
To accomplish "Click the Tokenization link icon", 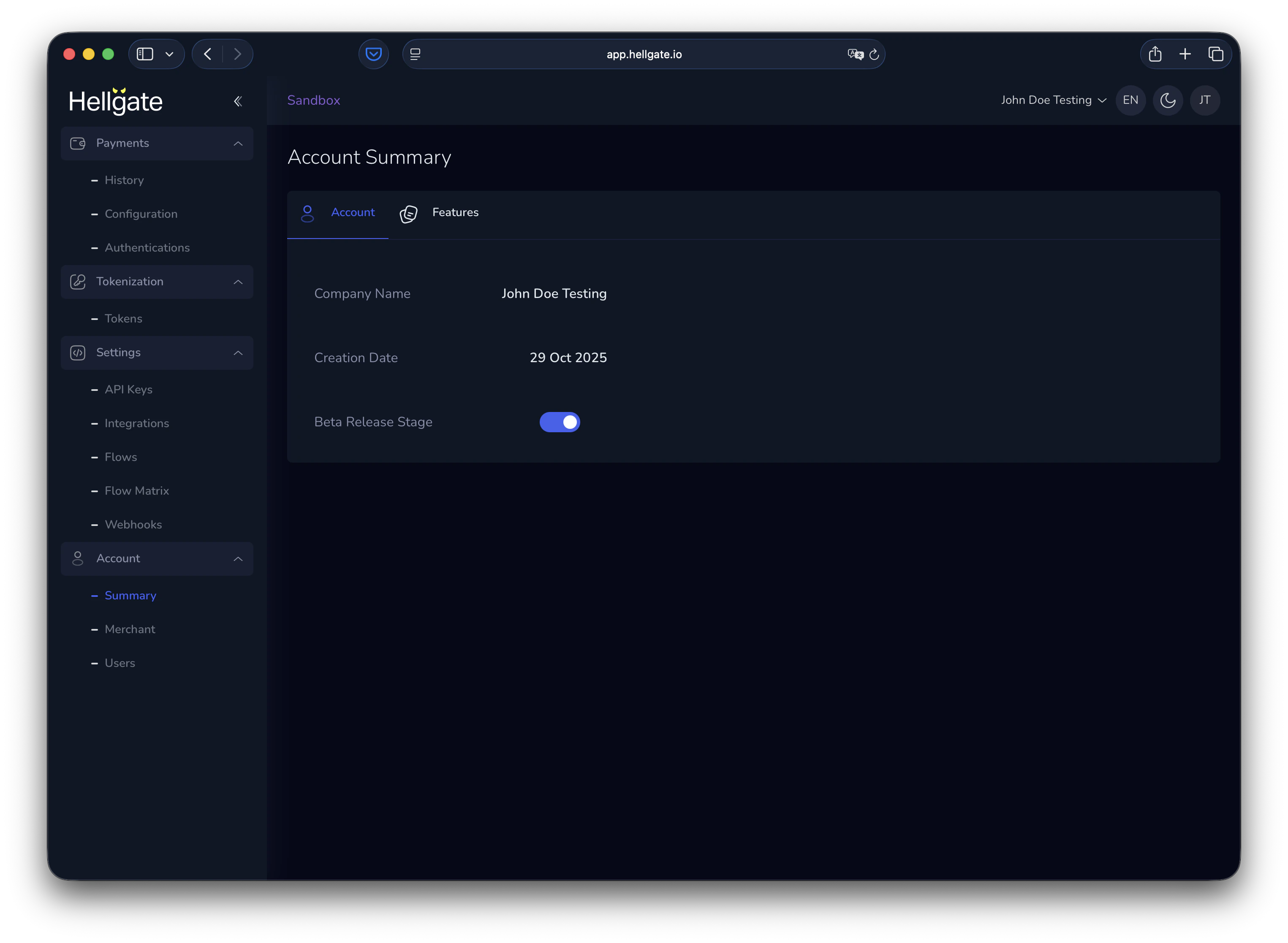I will [x=78, y=282].
